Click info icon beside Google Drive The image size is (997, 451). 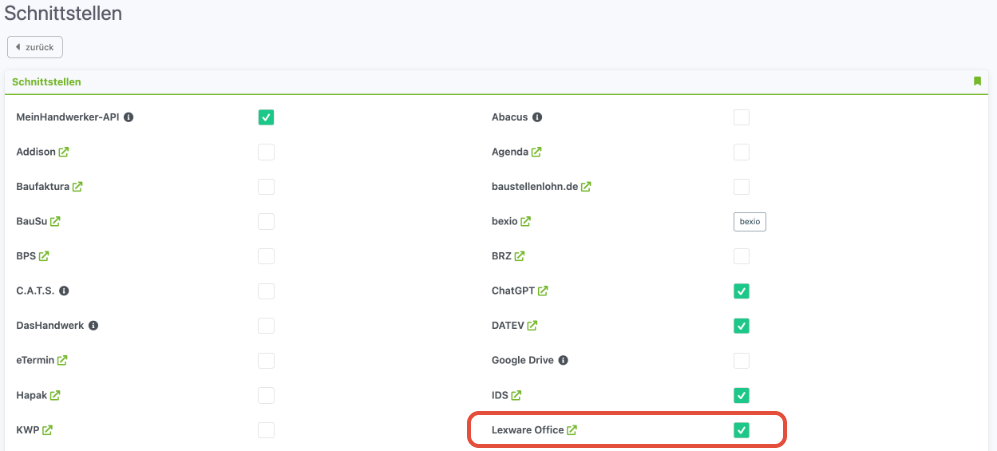coord(564,360)
